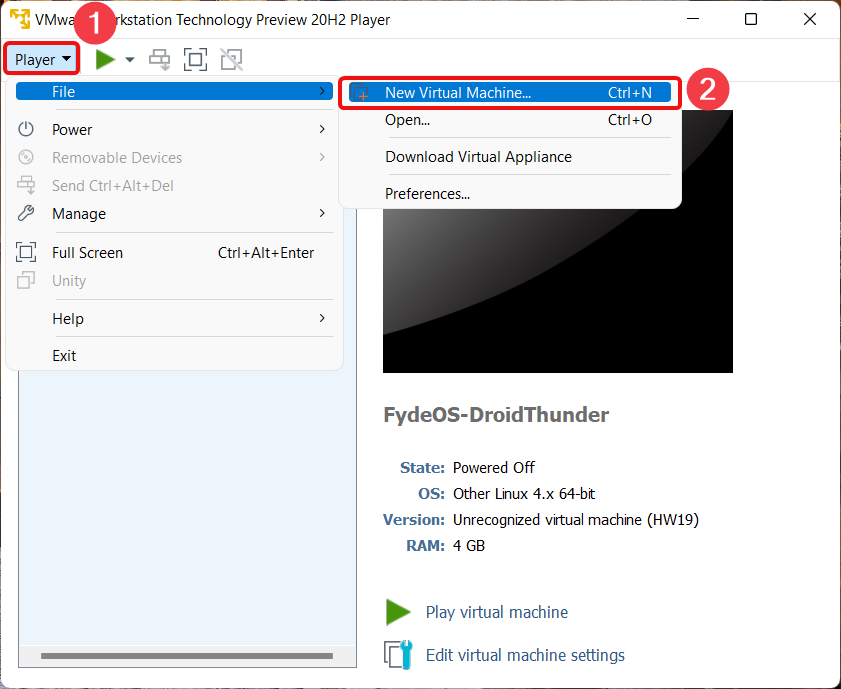Select New Virtual Machine menu entry
Image resolution: width=841 pixels, height=689 pixels.
click(510, 92)
